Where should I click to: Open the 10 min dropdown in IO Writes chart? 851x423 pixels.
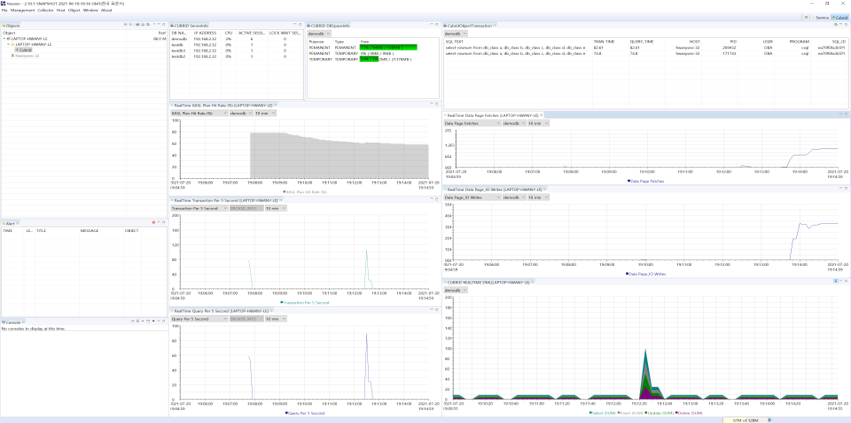[x=538, y=198]
